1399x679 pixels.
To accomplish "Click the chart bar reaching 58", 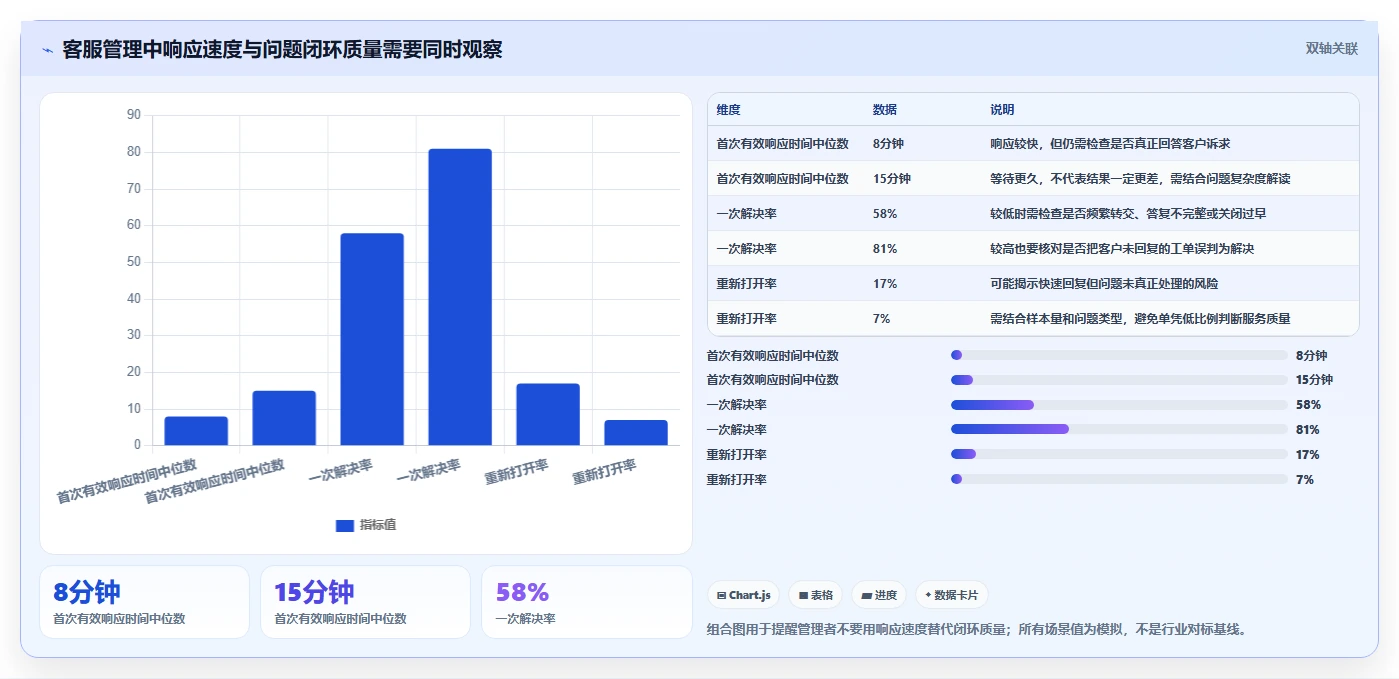I will [372, 339].
